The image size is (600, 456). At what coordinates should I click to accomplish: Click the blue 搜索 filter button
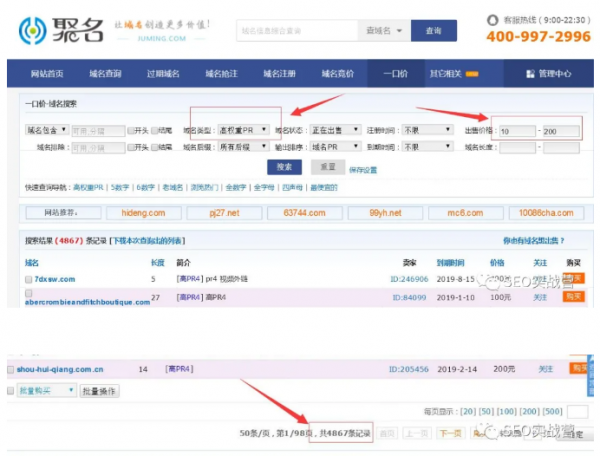tap(284, 167)
